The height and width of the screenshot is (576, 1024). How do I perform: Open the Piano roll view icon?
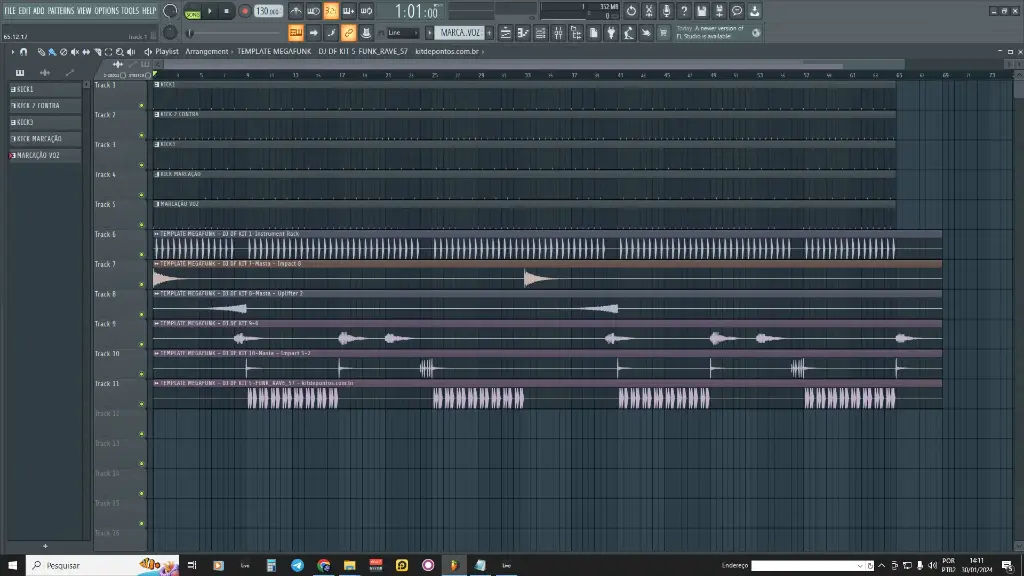pyautogui.click(x=522, y=33)
